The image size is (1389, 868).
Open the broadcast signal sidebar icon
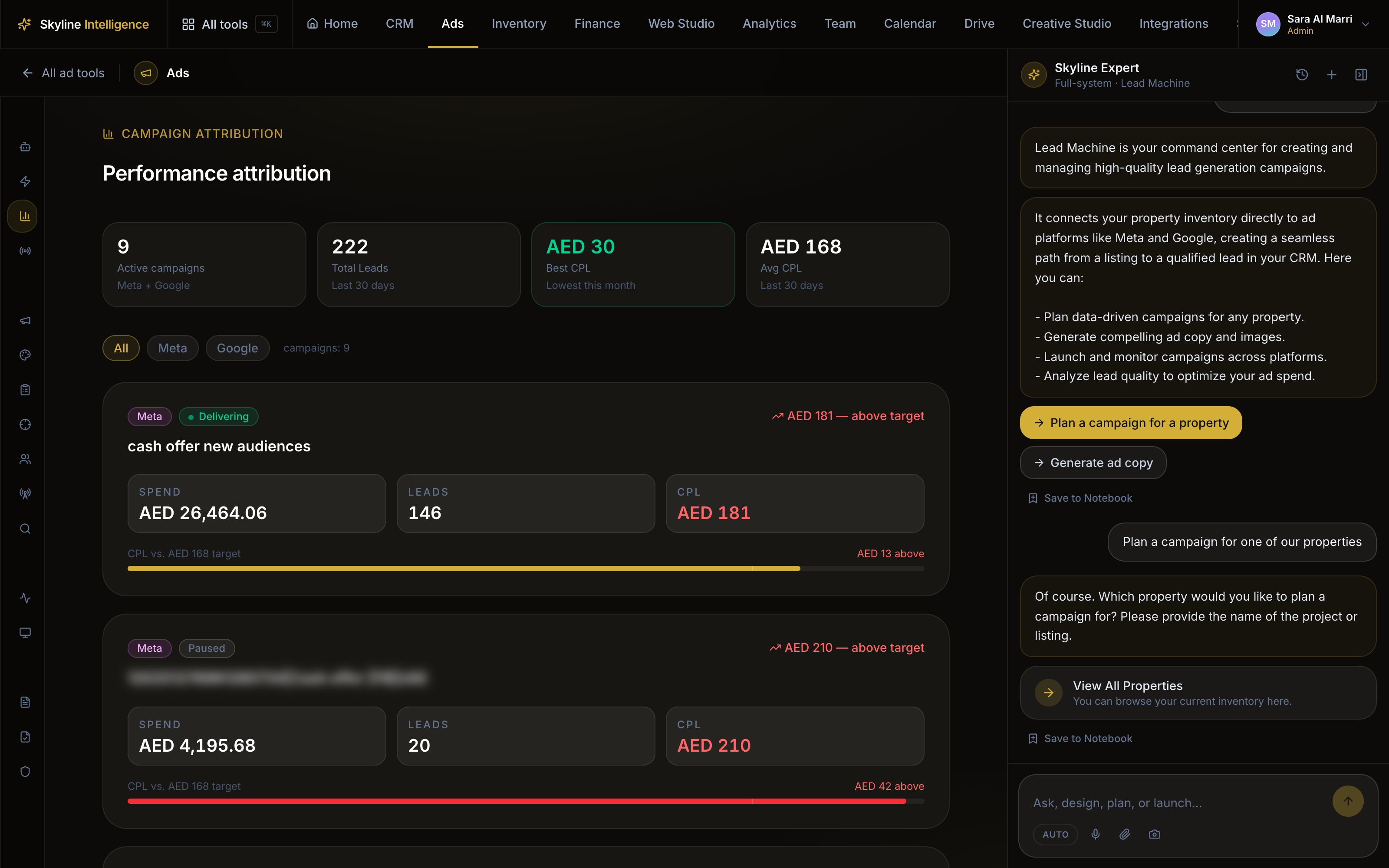pyautogui.click(x=25, y=251)
